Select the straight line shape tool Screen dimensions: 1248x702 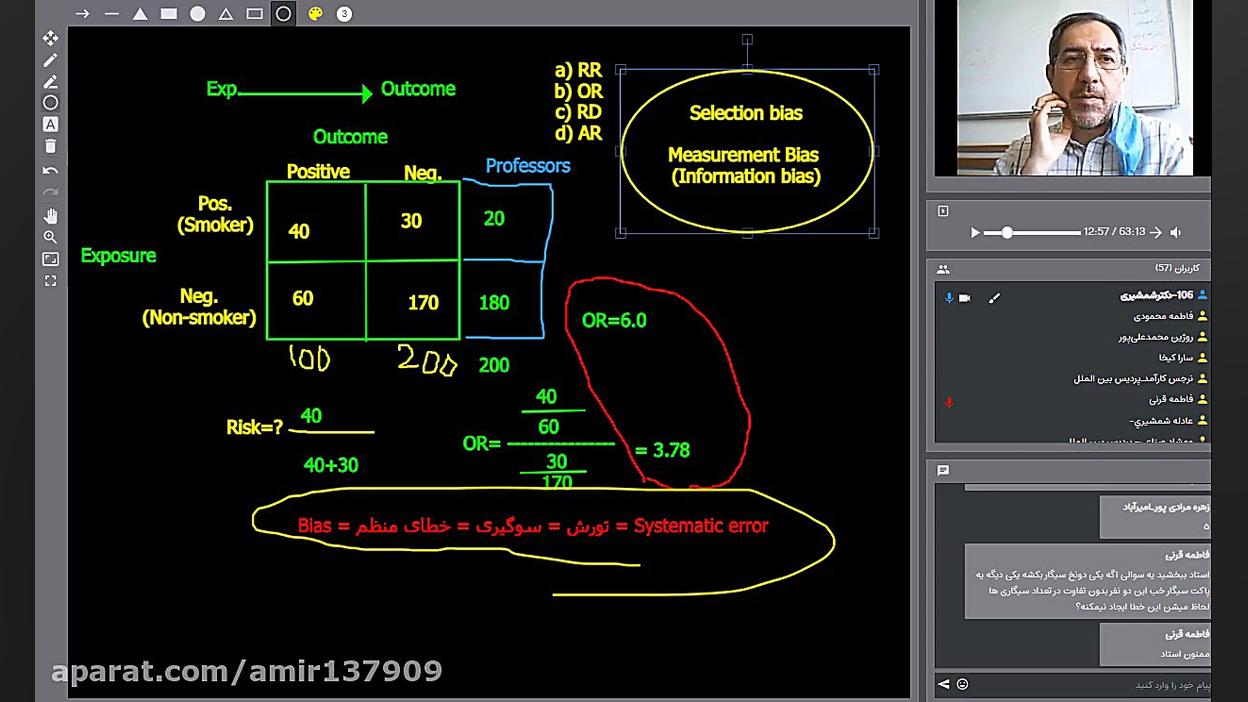(112, 14)
